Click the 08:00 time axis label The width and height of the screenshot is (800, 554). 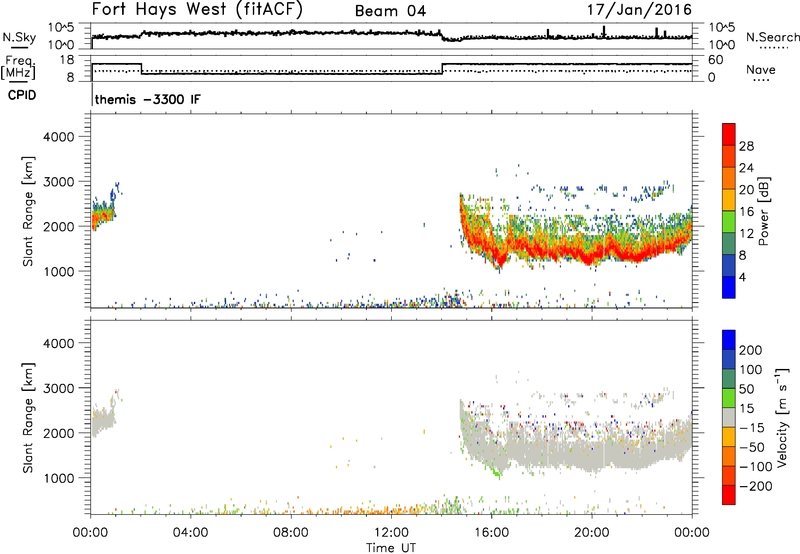click(291, 533)
